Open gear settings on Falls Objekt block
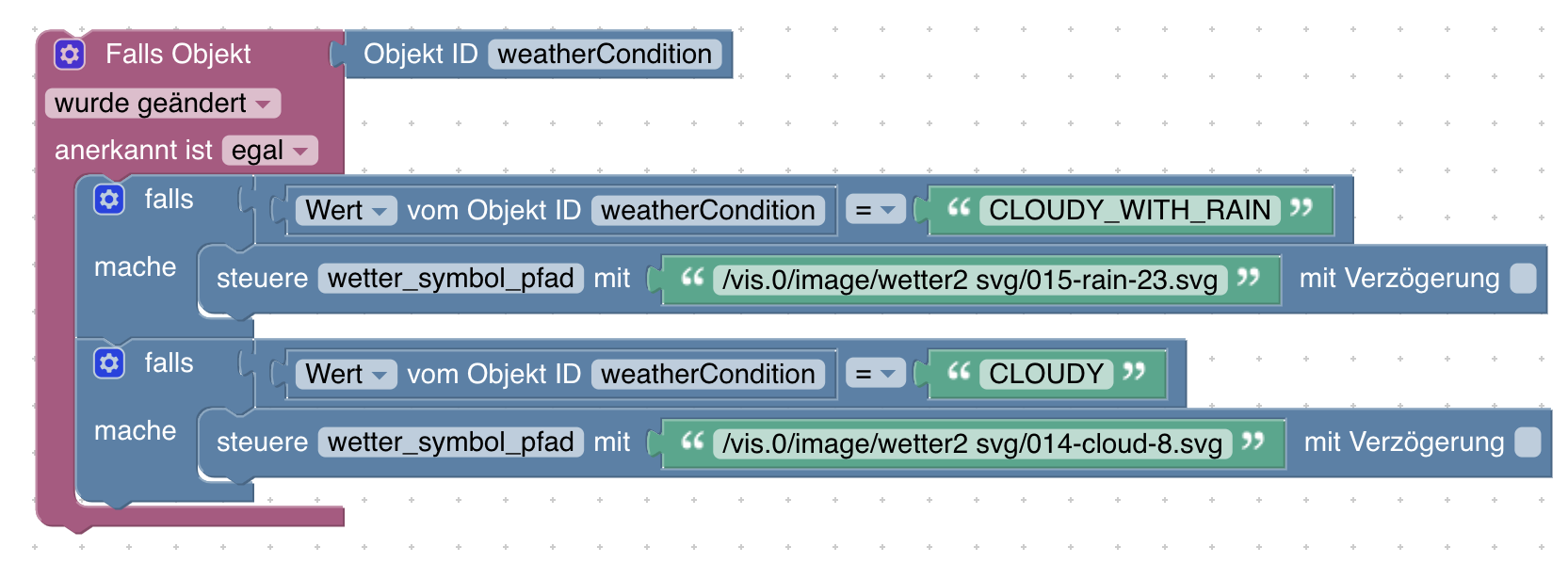 [x=70, y=54]
